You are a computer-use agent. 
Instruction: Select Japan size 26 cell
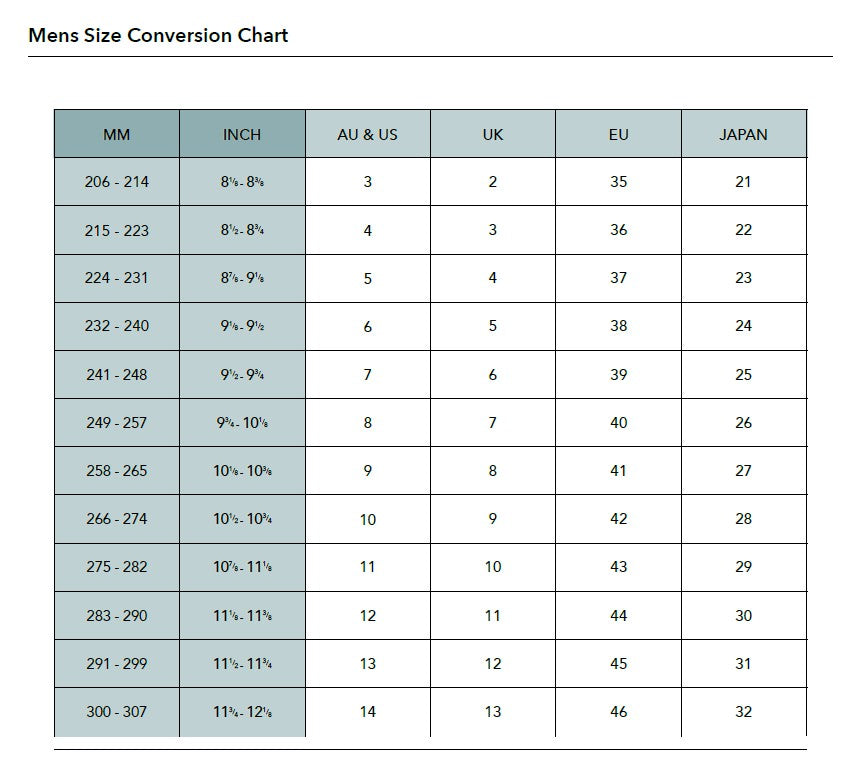[743, 423]
